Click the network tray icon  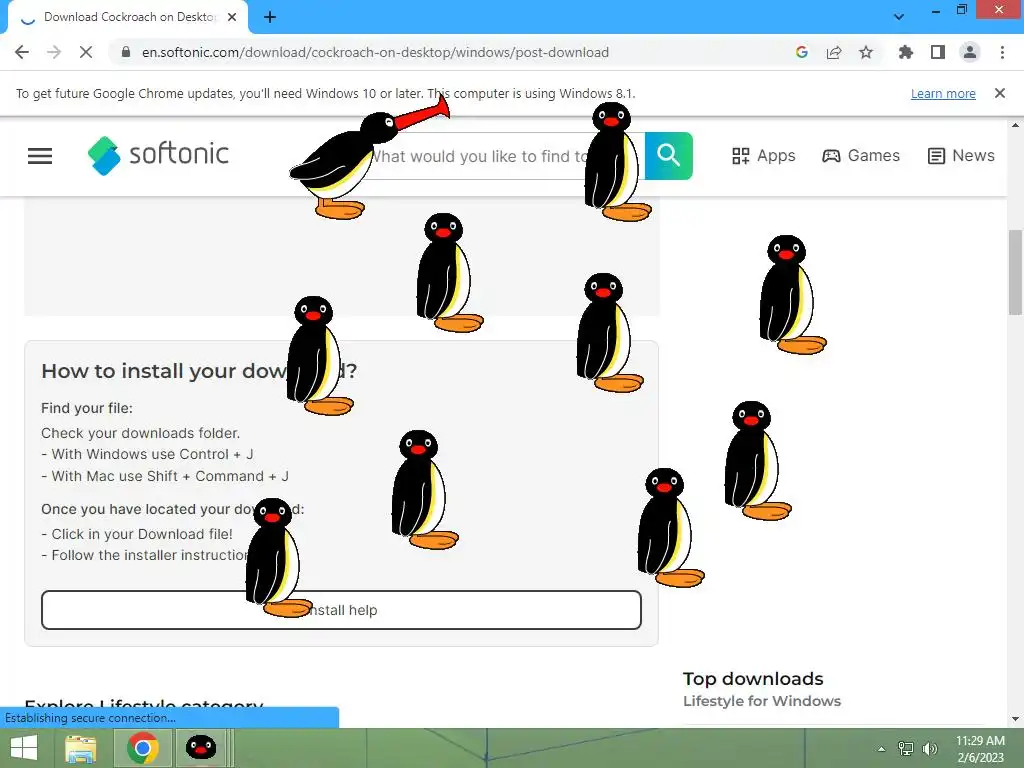click(906, 748)
